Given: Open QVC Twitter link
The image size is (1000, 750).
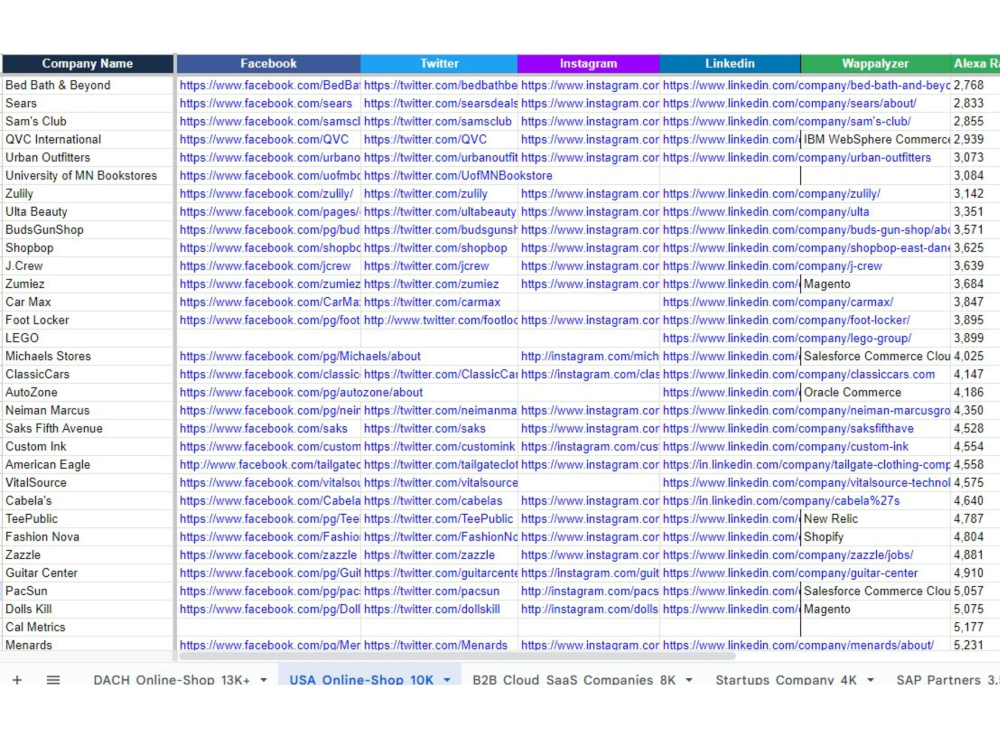Looking at the screenshot, I should pyautogui.click(x=425, y=140).
